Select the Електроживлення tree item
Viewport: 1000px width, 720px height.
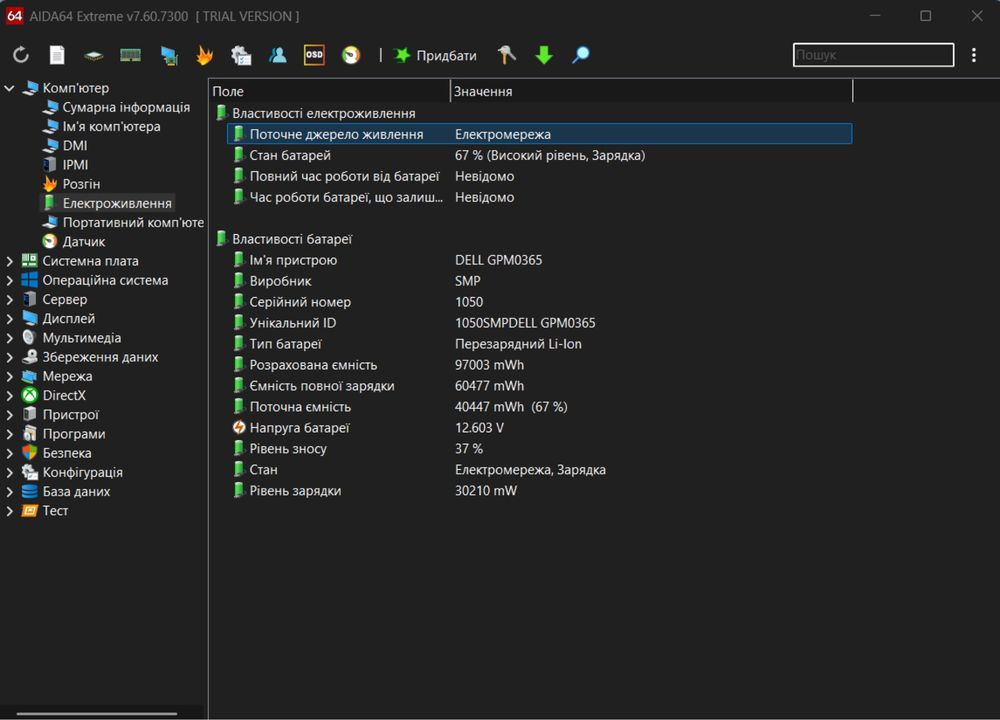[x=107, y=203]
